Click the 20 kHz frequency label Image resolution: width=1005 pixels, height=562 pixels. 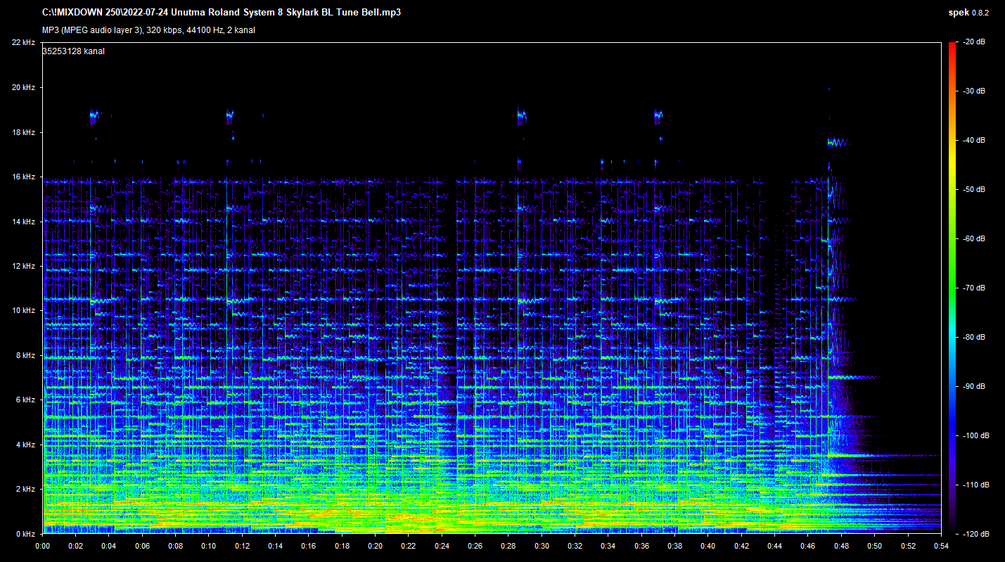tap(24, 87)
